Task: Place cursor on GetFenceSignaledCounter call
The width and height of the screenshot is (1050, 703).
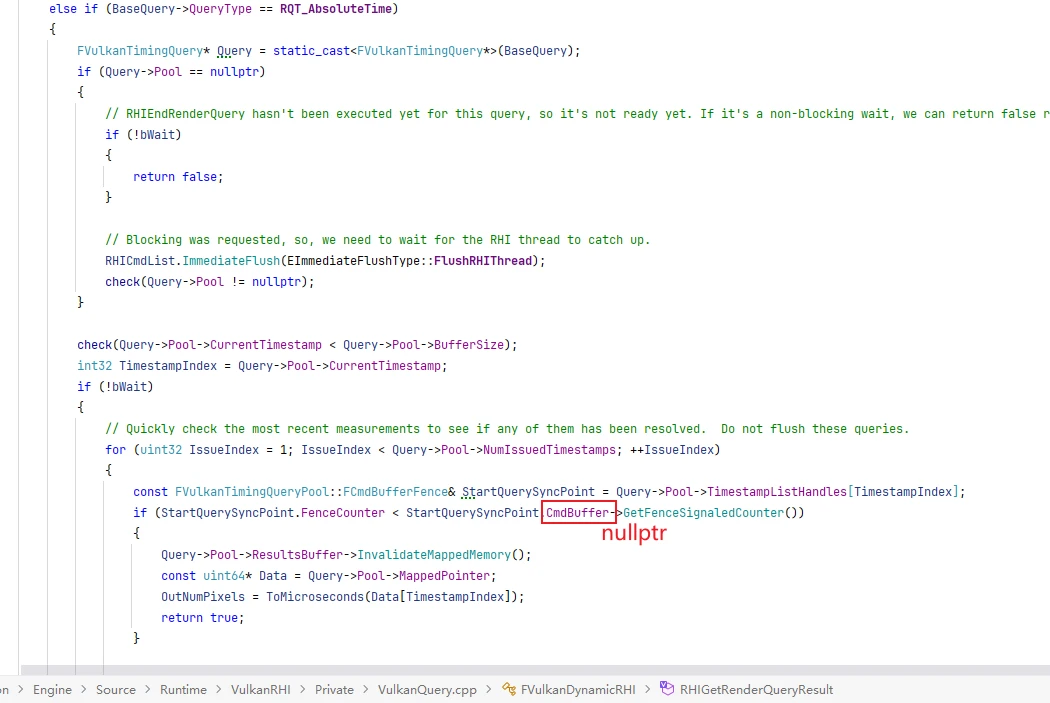Action: coord(703,513)
